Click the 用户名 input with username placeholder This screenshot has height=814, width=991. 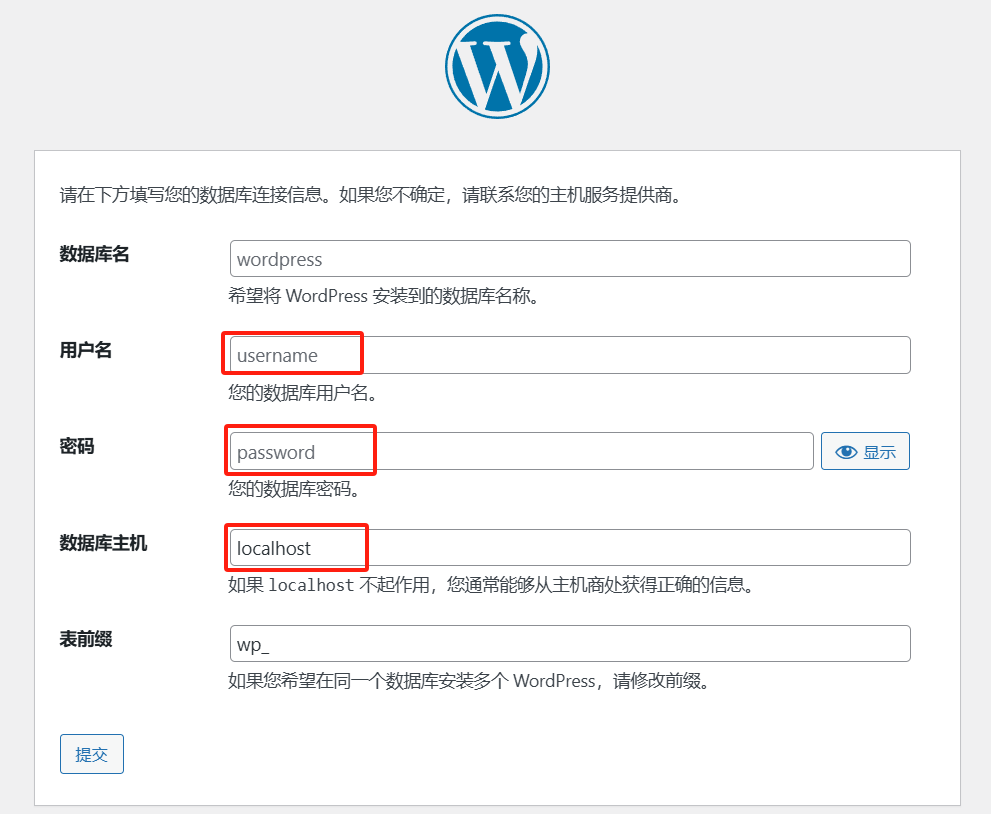(570, 355)
